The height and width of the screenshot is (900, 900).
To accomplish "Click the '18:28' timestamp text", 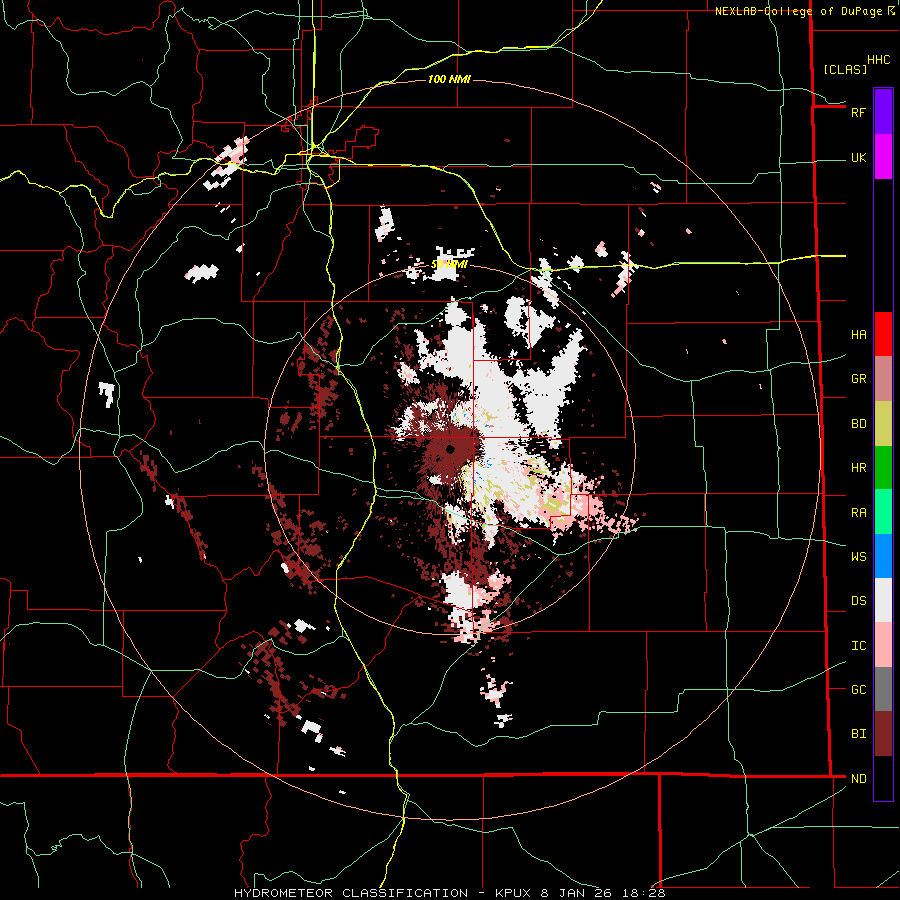I will pyautogui.click(x=642, y=893).
